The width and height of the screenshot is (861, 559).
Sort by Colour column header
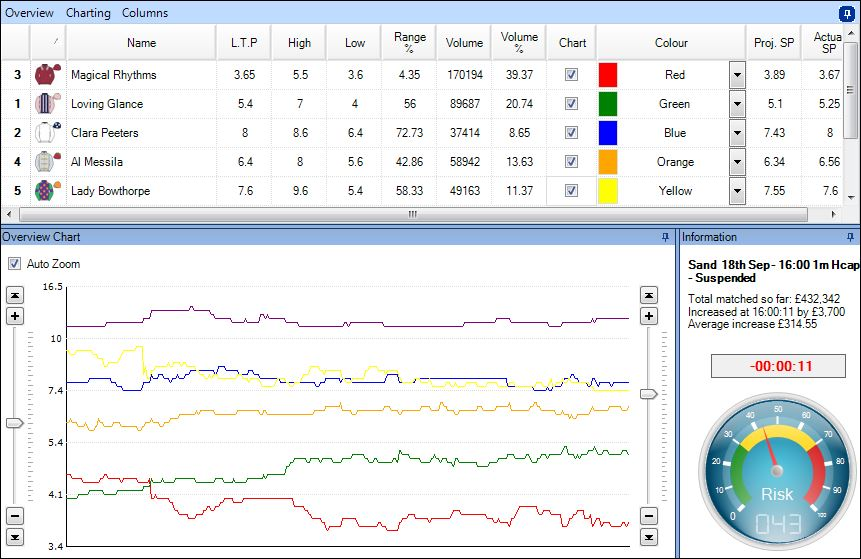pyautogui.click(x=671, y=43)
